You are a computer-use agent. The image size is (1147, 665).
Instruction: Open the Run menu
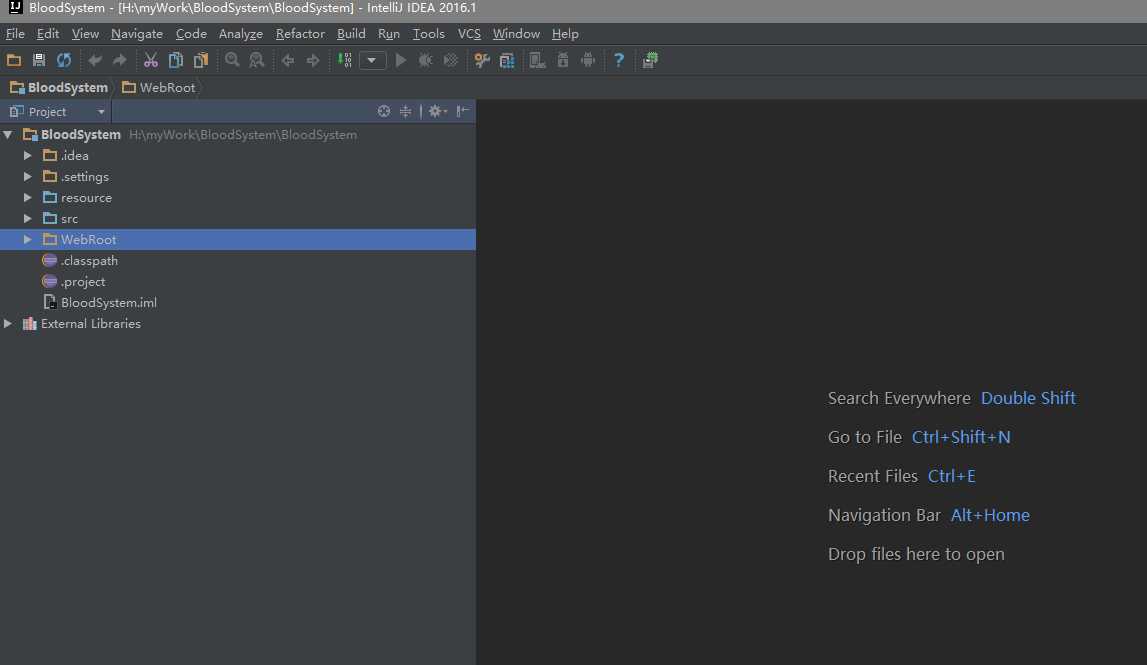click(388, 34)
